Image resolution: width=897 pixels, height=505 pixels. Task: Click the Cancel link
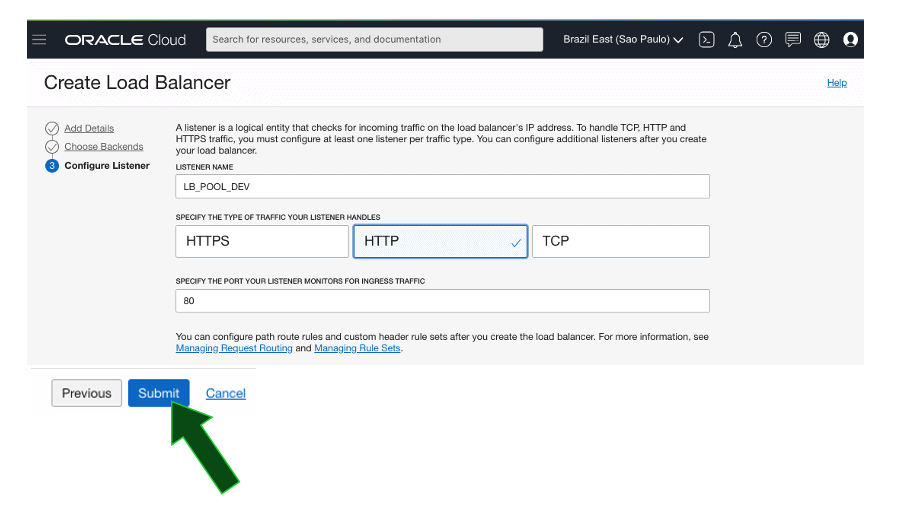225,393
